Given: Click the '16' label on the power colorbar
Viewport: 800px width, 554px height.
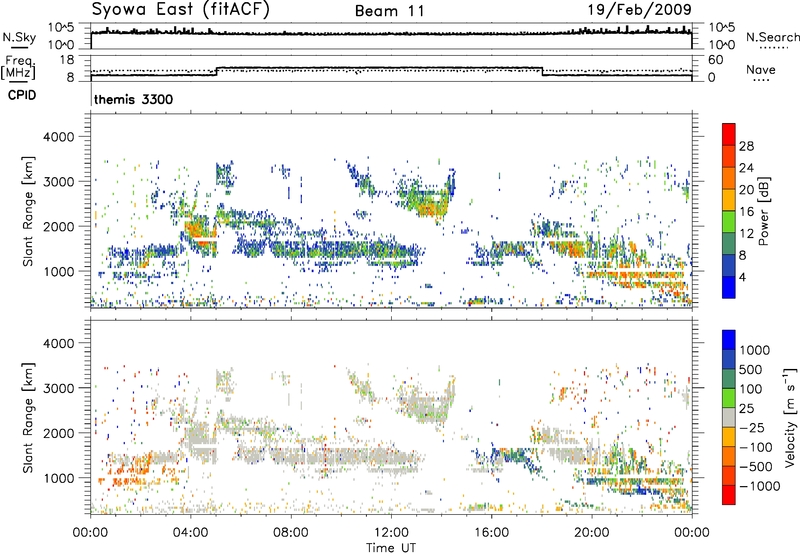Looking at the screenshot, I should click(x=746, y=212).
